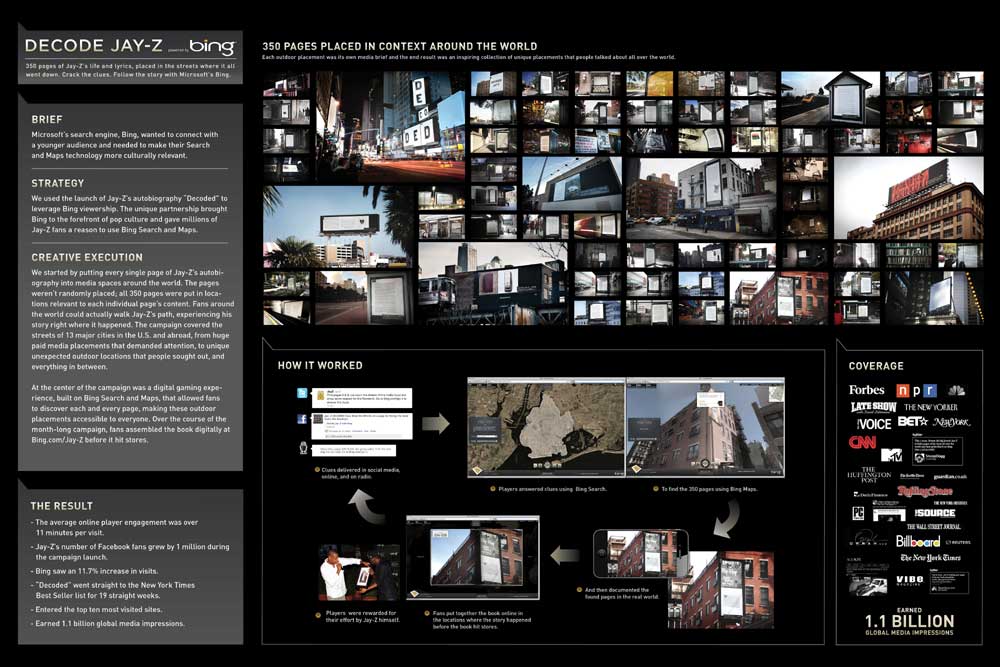Click caption 'Players answered clues using Bing Search.'
1000x667 pixels.
click(552, 489)
